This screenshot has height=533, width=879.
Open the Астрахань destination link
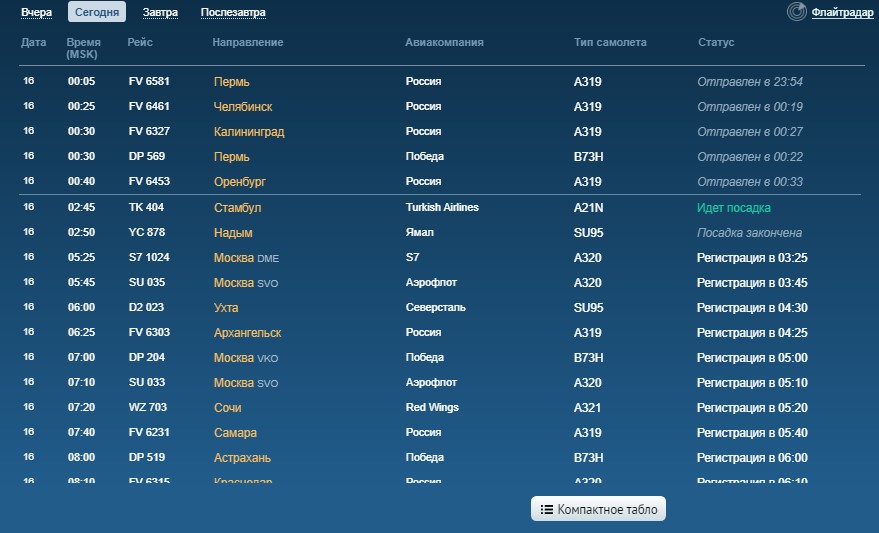coord(242,458)
